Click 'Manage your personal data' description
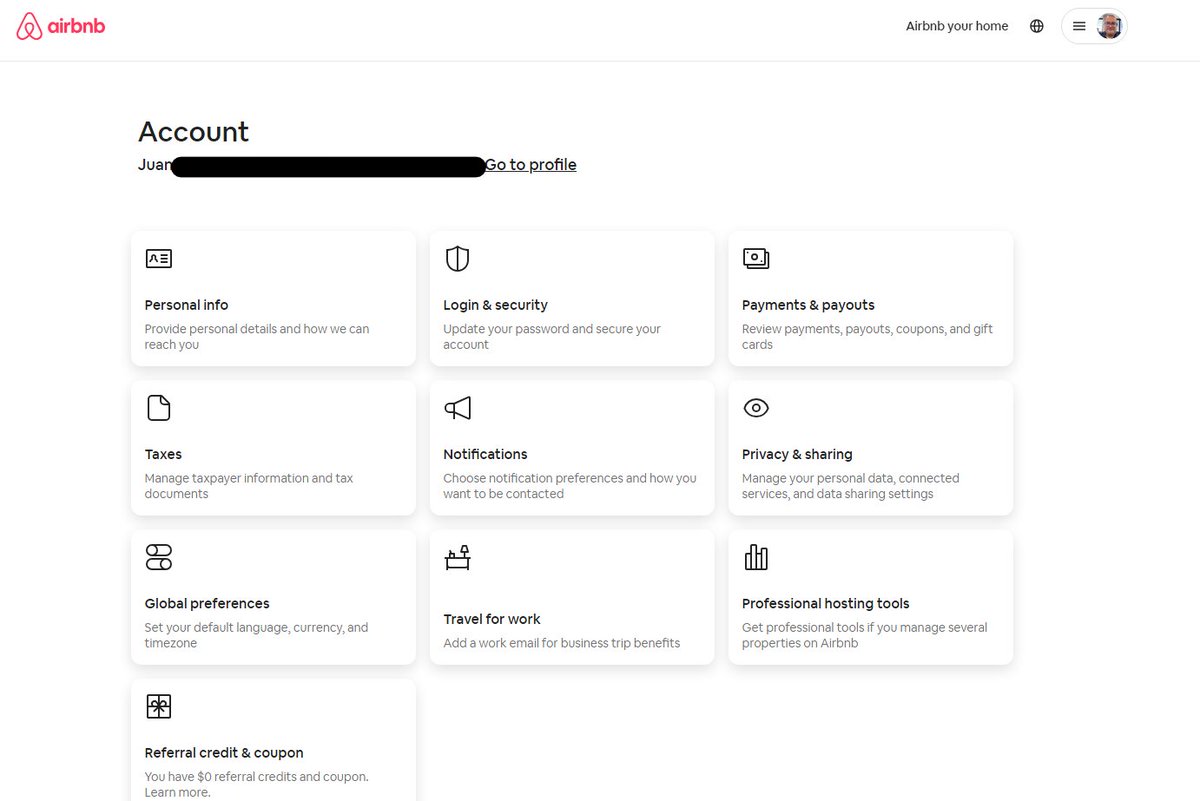Image resolution: width=1200 pixels, height=801 pixels. tap(850, 486)
